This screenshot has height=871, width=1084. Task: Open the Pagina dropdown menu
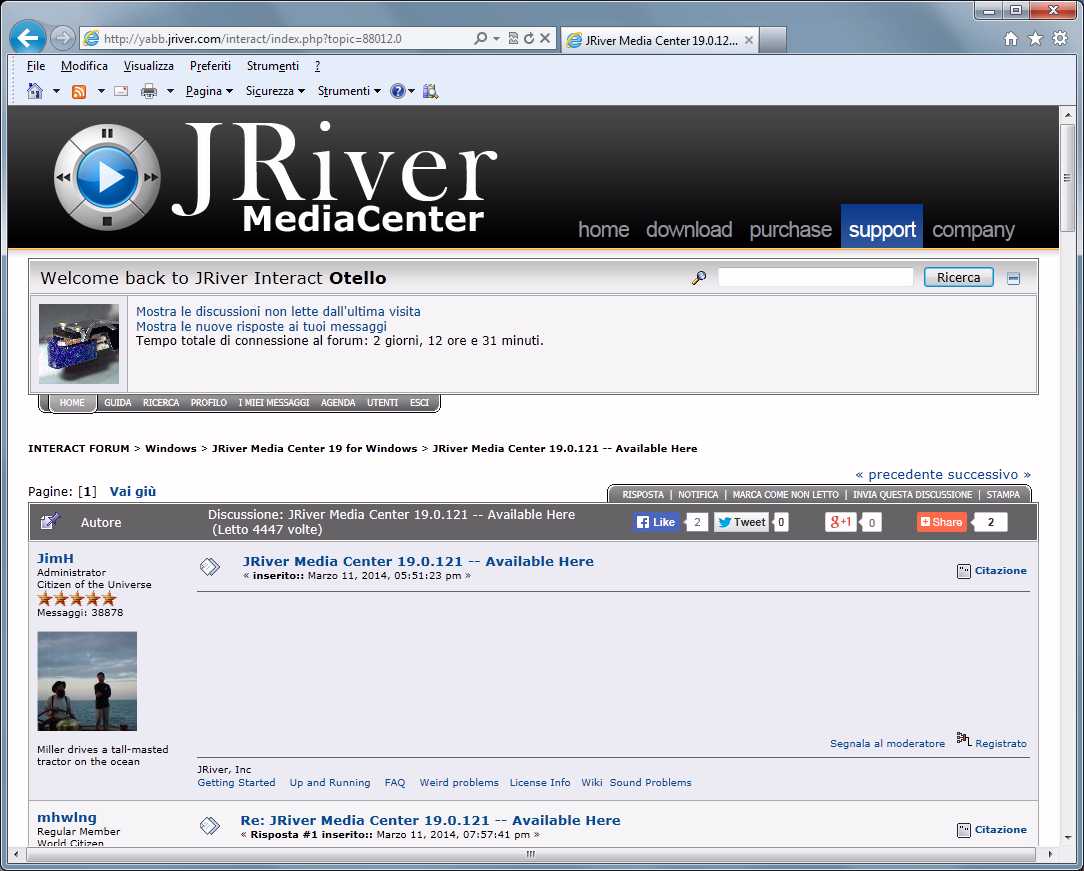pos(209,91)
